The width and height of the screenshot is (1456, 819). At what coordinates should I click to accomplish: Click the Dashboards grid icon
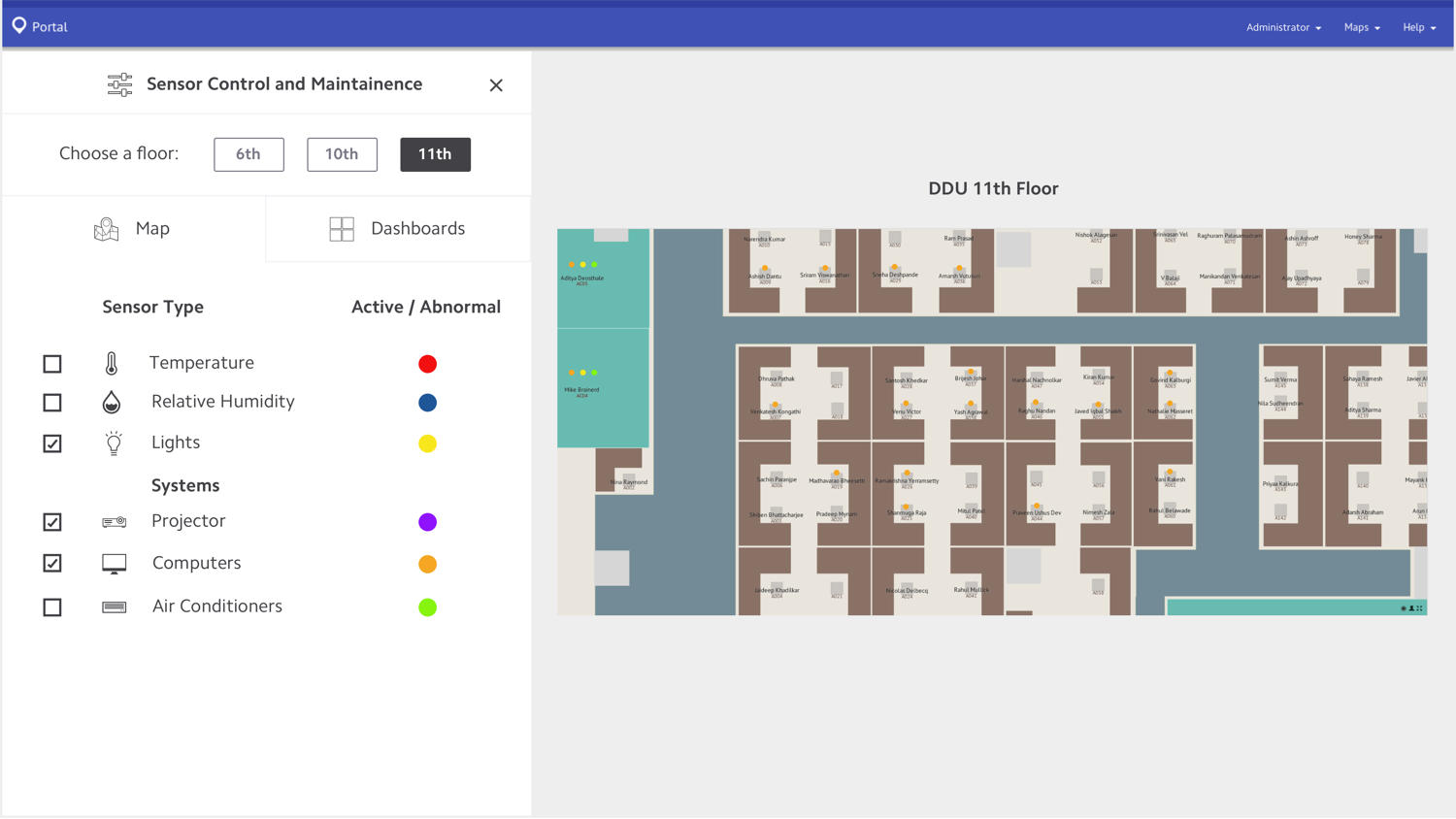click(x=342, y=229)
